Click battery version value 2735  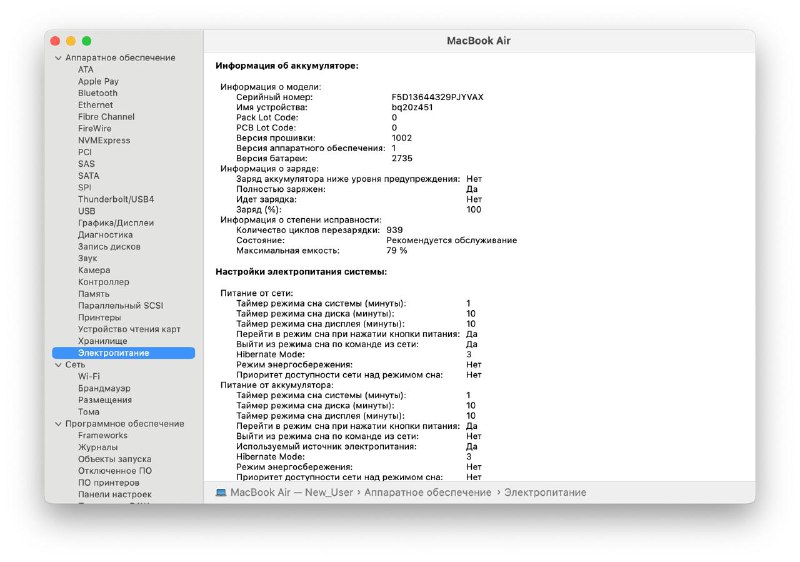tap(402, 158)
